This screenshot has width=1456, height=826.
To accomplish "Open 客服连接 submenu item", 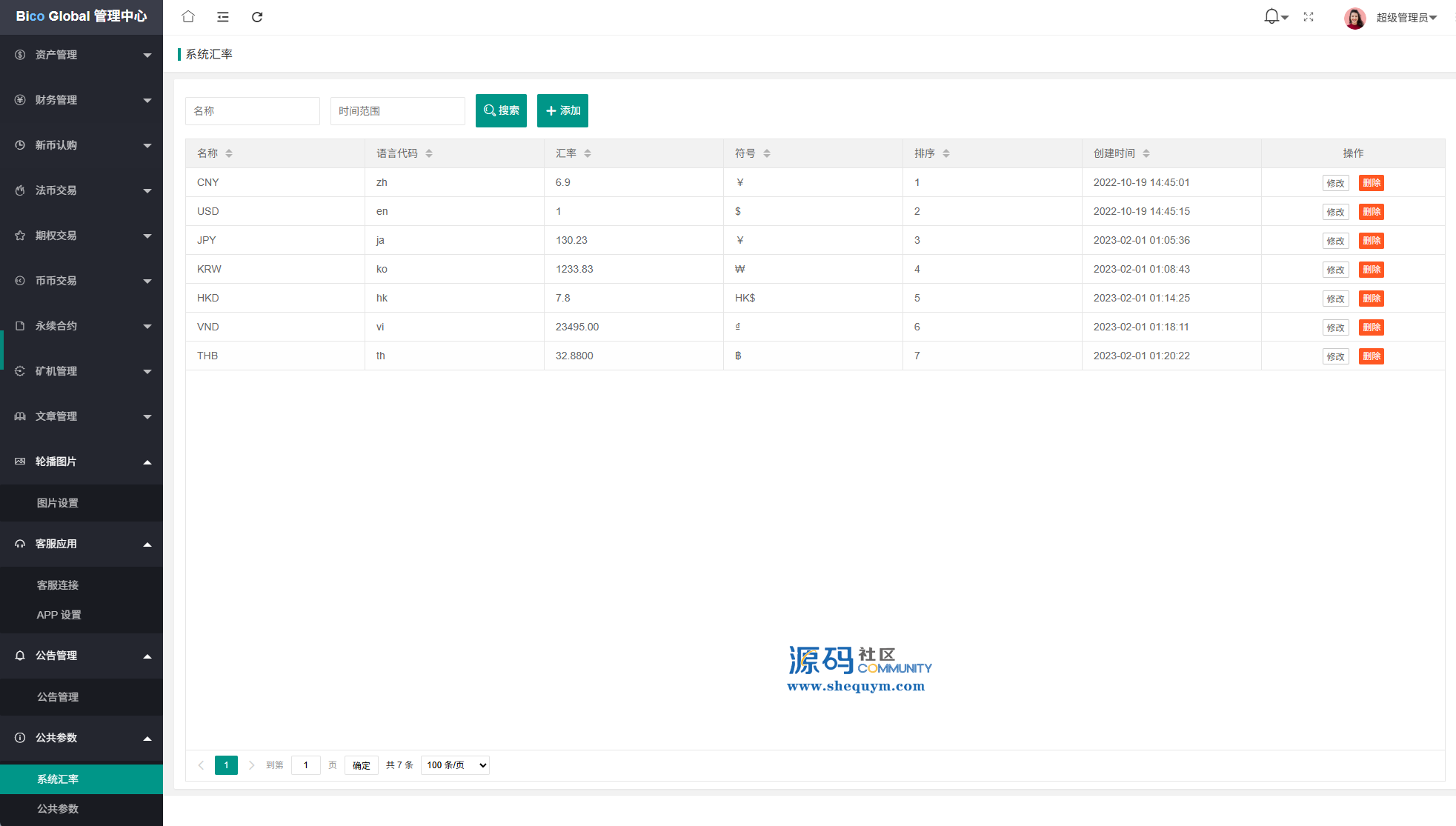I will pos(58,585).
